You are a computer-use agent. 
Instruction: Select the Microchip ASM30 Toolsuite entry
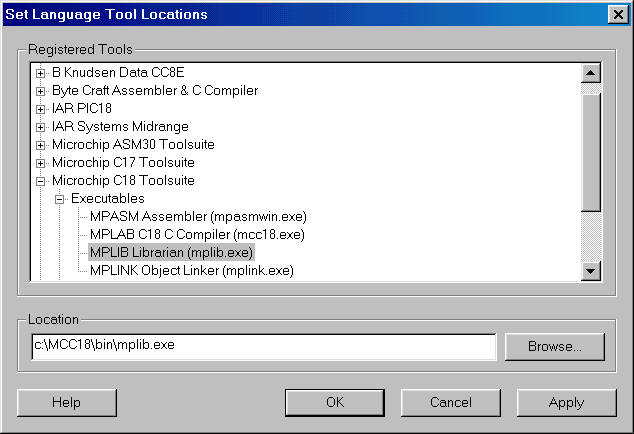click(x=133, y=144)
